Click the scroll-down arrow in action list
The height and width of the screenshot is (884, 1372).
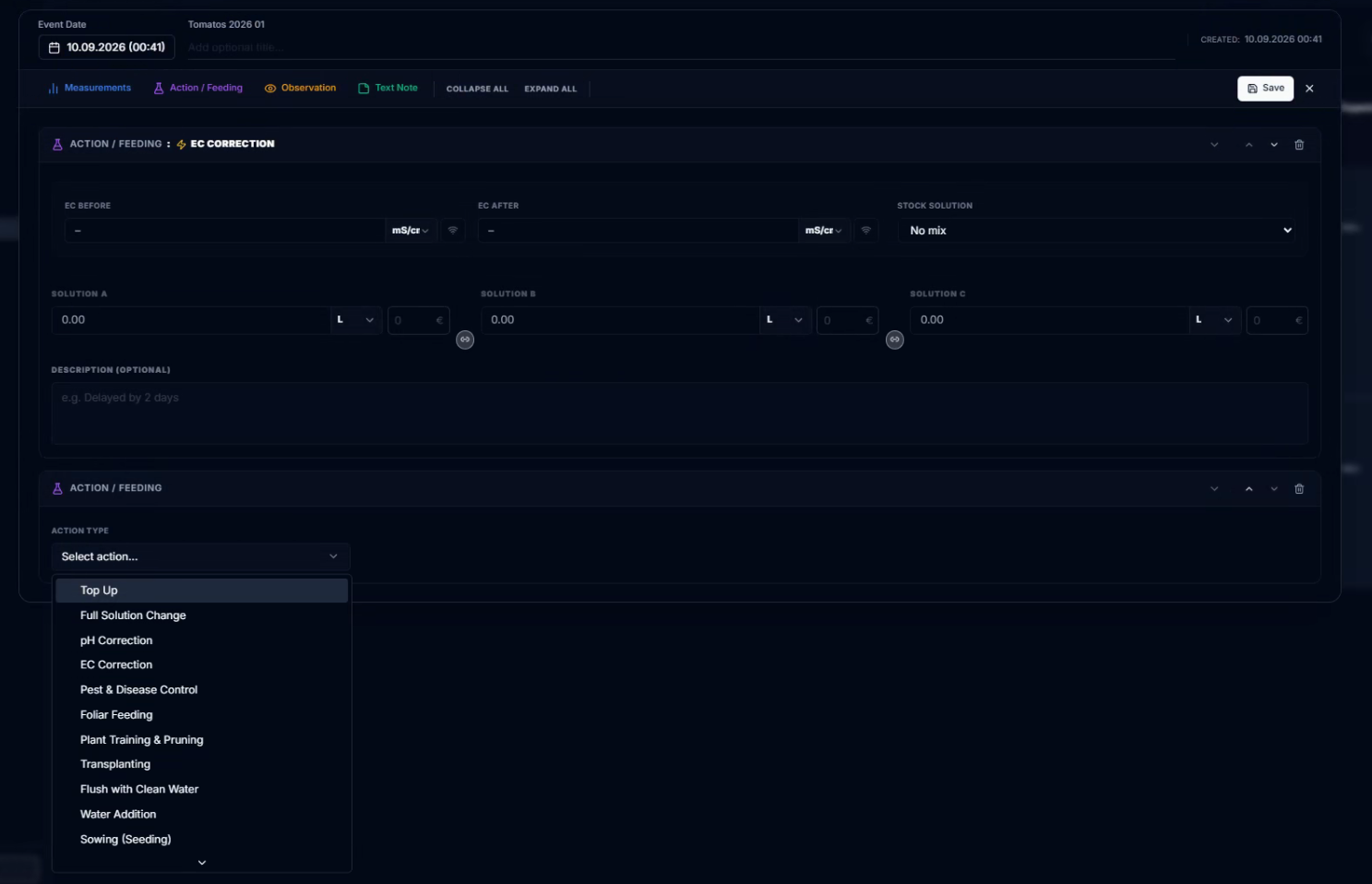202,863
